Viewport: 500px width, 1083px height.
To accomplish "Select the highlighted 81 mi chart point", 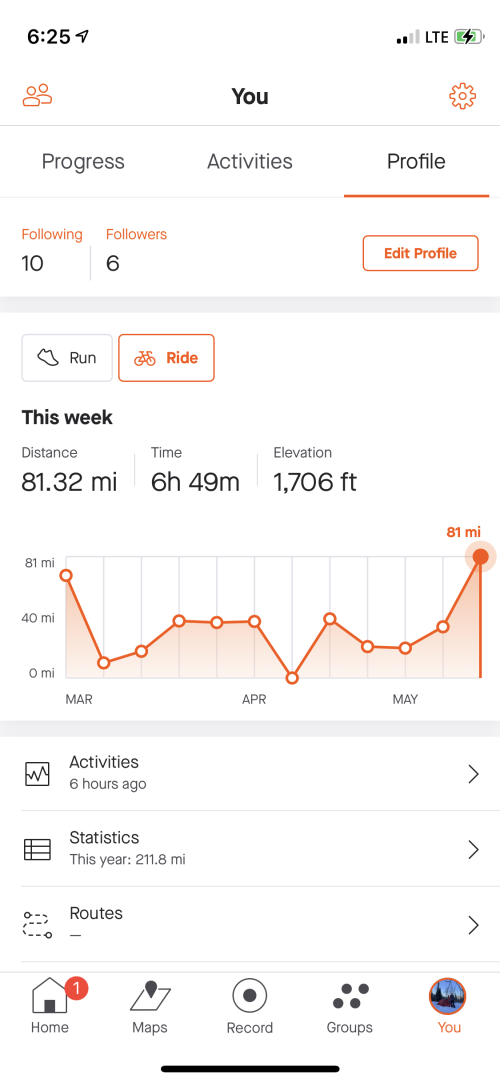I will click(x=480, y=557).
